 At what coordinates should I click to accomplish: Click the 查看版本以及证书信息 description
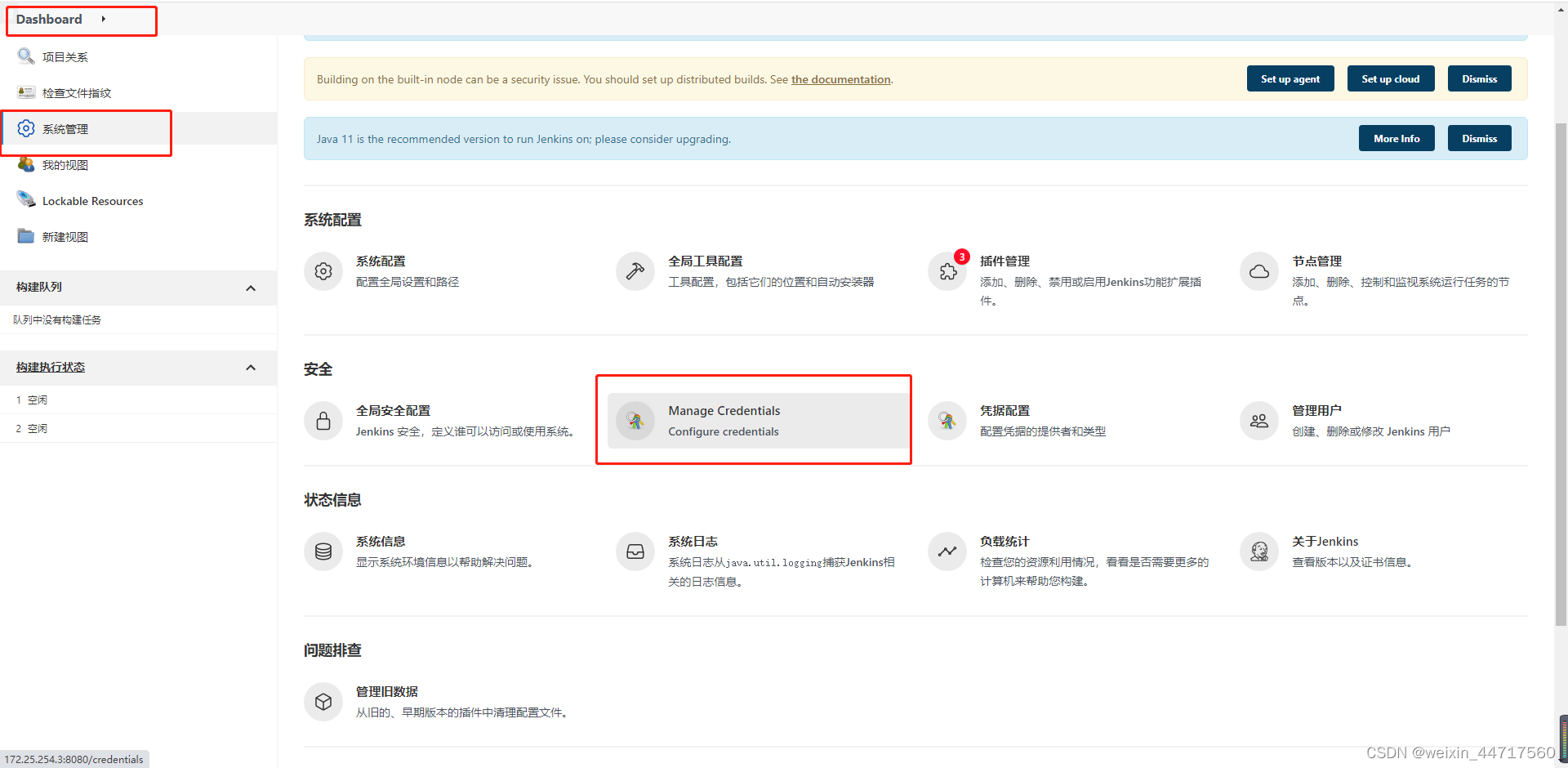pyautogui.click(x=1352, y=562)
